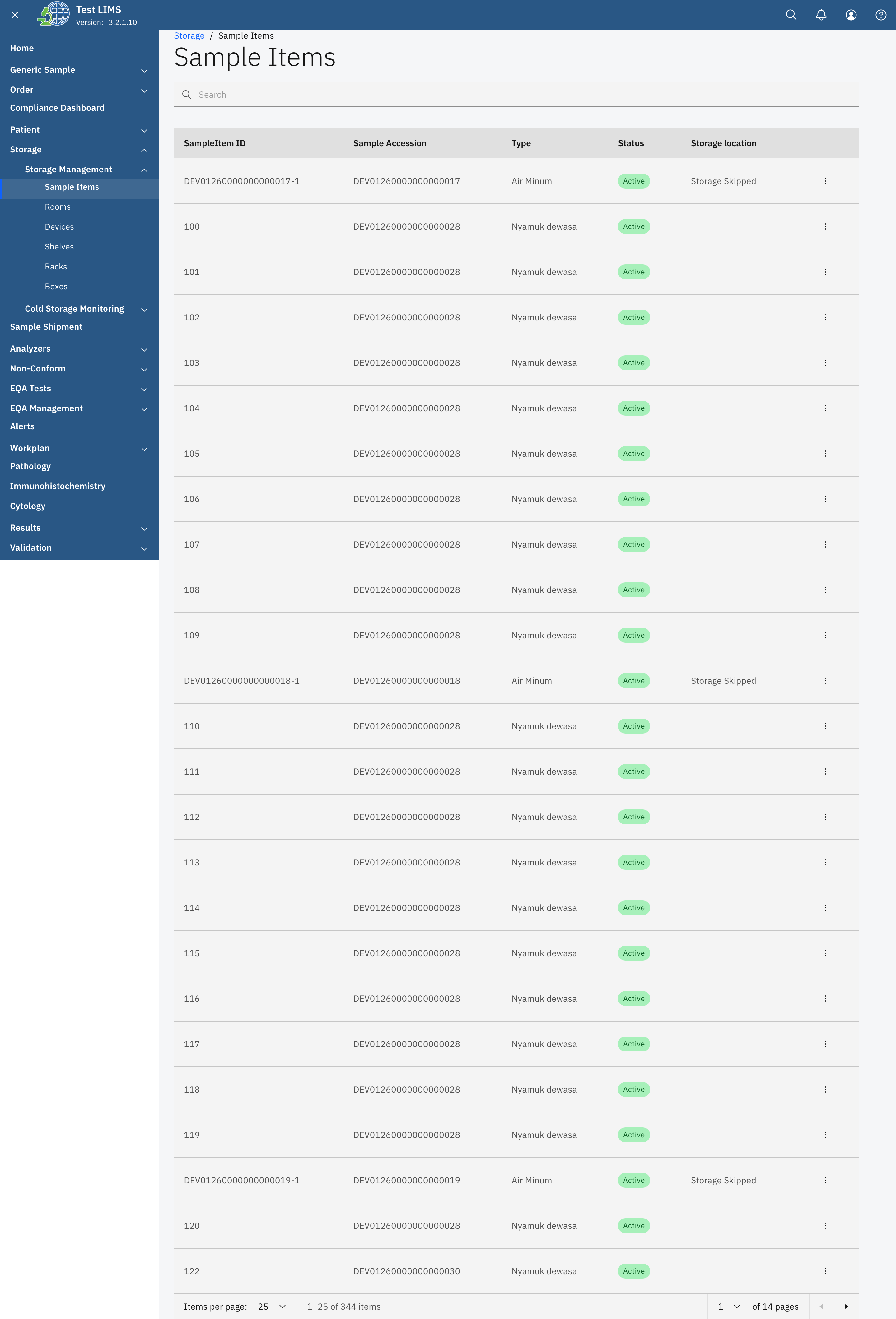Open the Items per page dropdown
The width and height of the screenshot is (896, 1319).
(272, 1307)
